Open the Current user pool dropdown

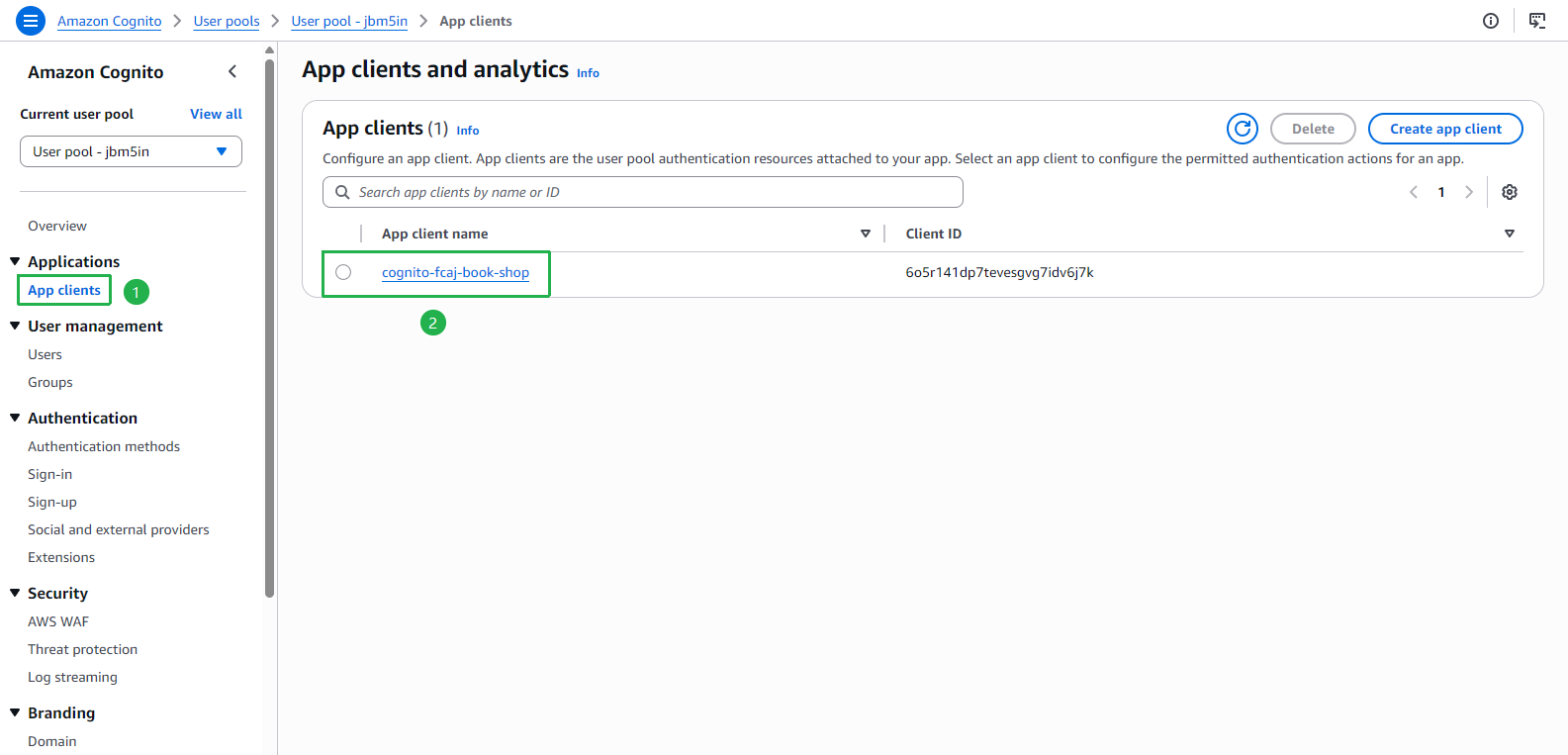tap(131, 151)
